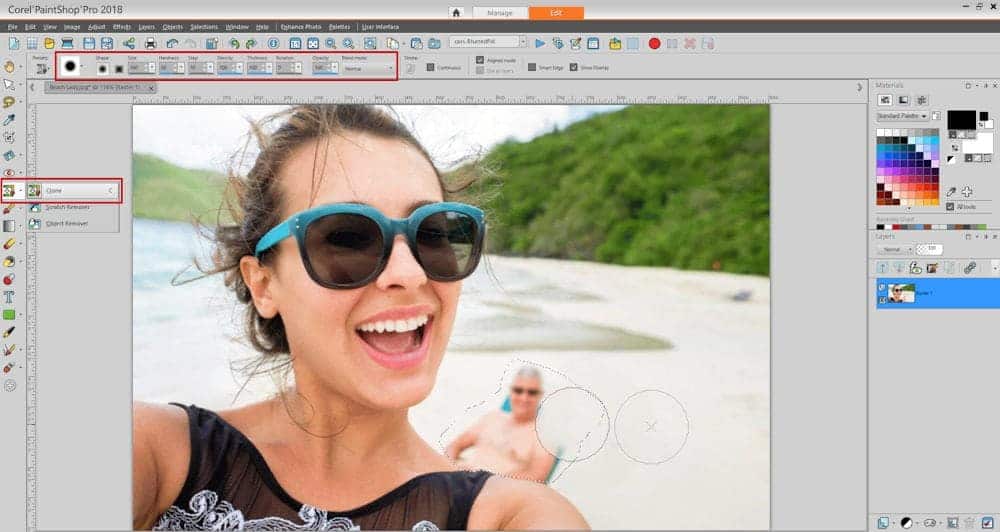Select the Pan hand tool

pyautogui.click(x=10, y=66)
